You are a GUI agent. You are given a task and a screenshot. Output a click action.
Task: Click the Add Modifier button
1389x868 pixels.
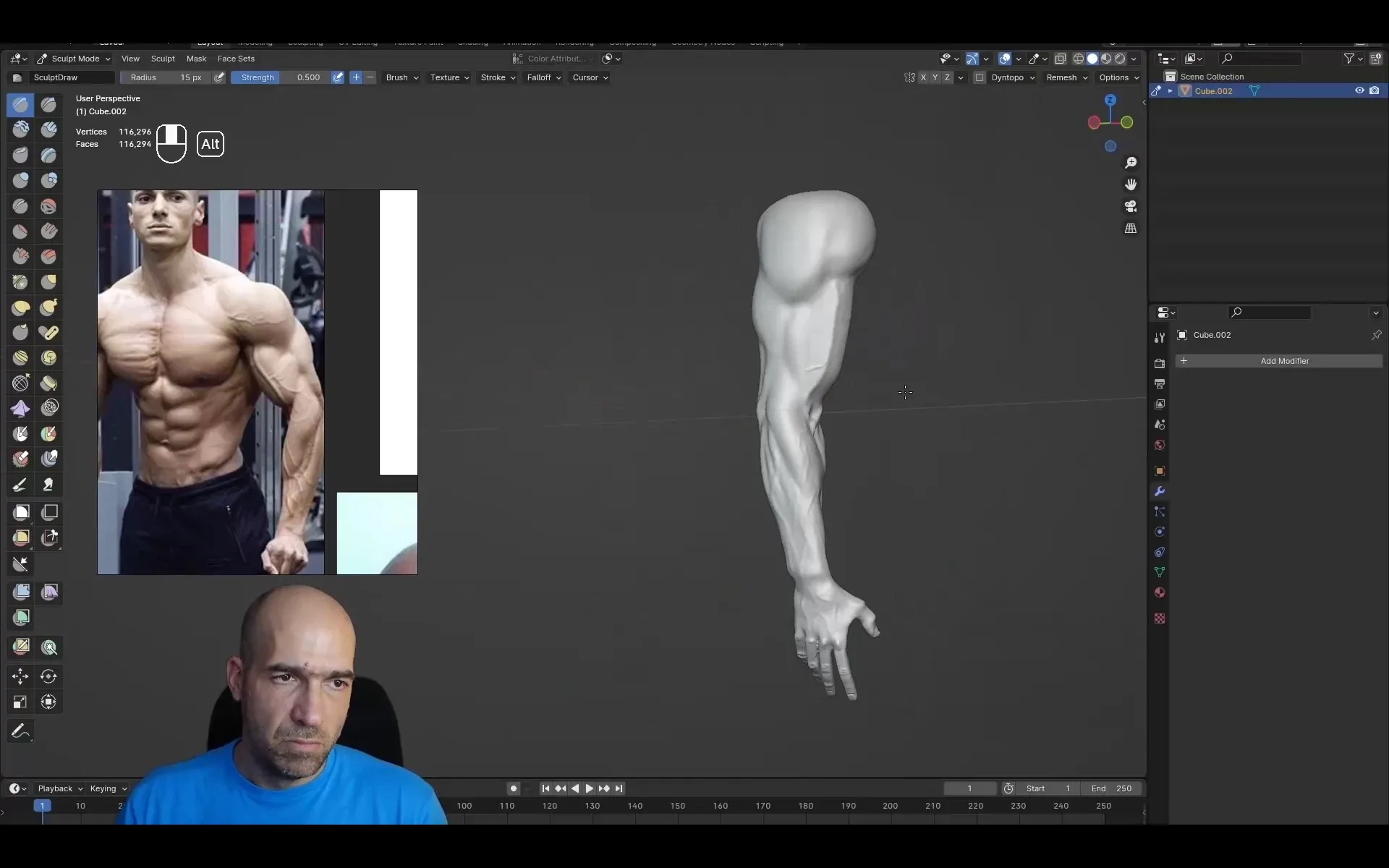tap(1286, 360)
